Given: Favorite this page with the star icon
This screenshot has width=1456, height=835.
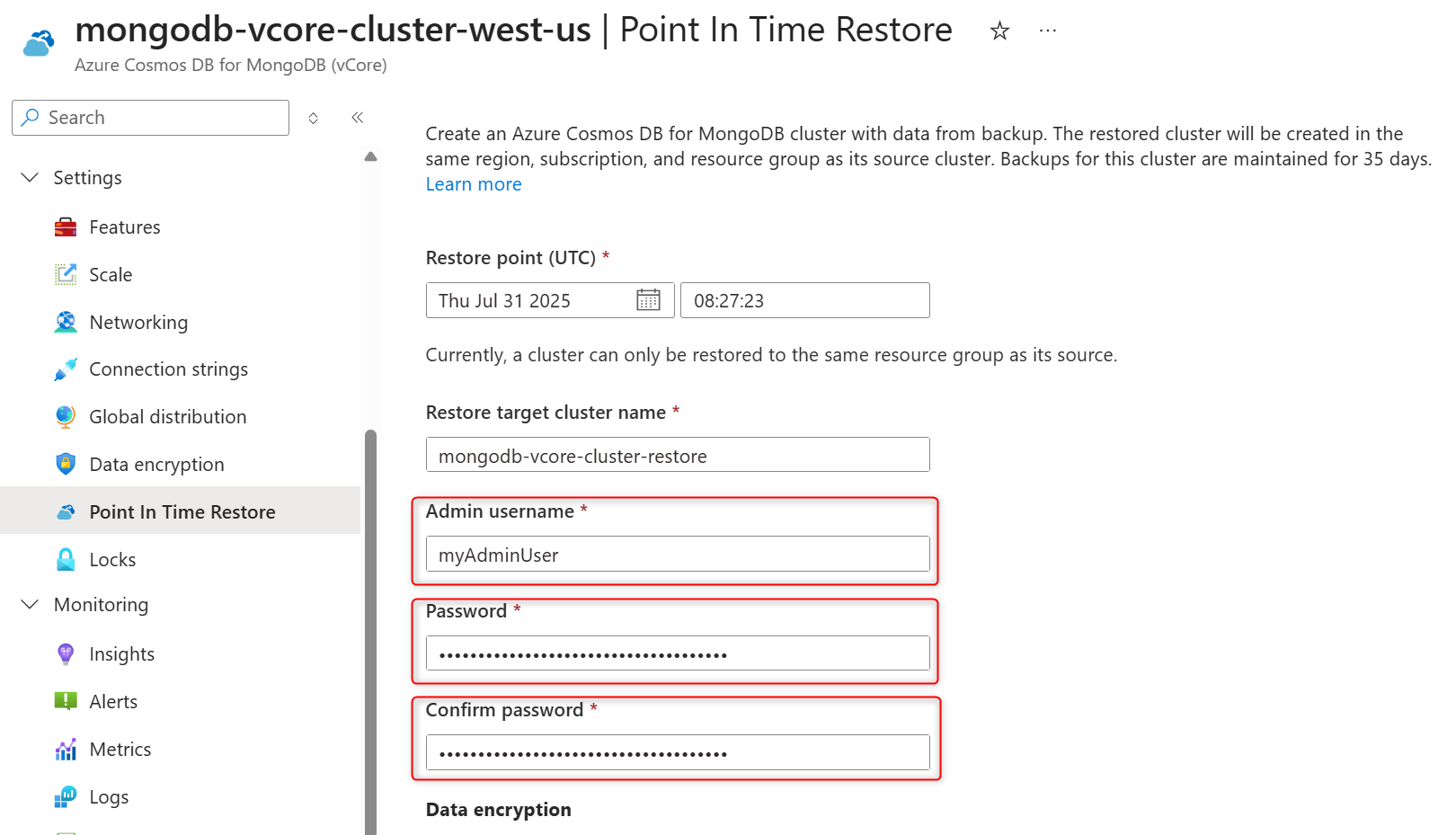Looking at the screenshot, I should click(x=999, y=31).
